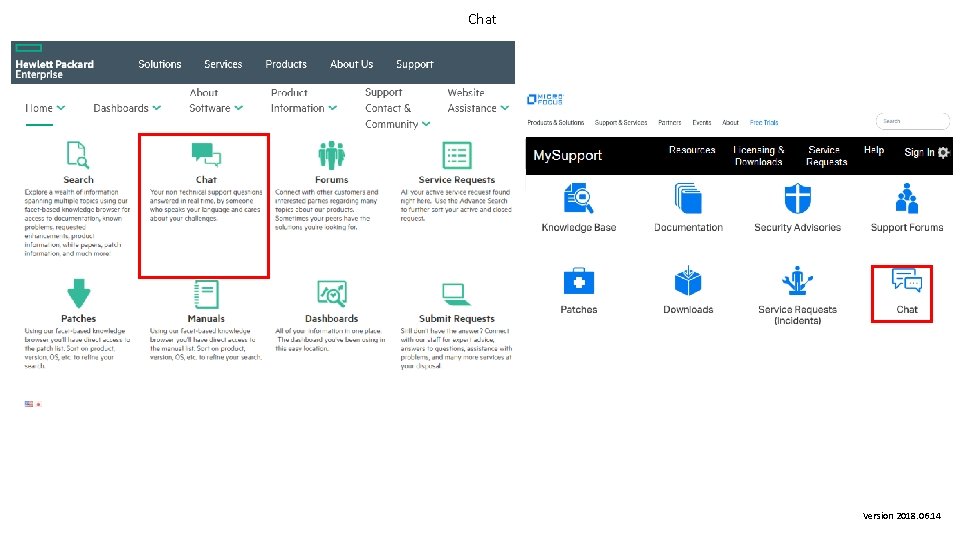Open Service Requests menu in MySupport bar
Screen dimensions: 960x540
click(x=827, y=156)
